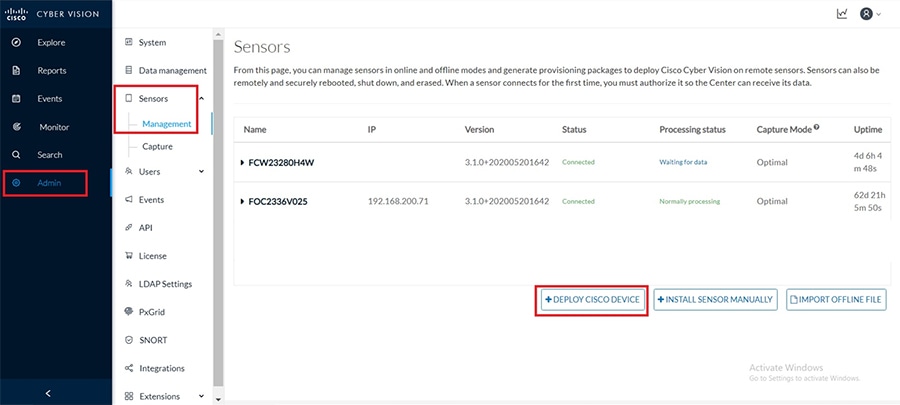The height and width of the screenshot is (405, 900).
Task: Open System admin page
Action: pos(152,42)
